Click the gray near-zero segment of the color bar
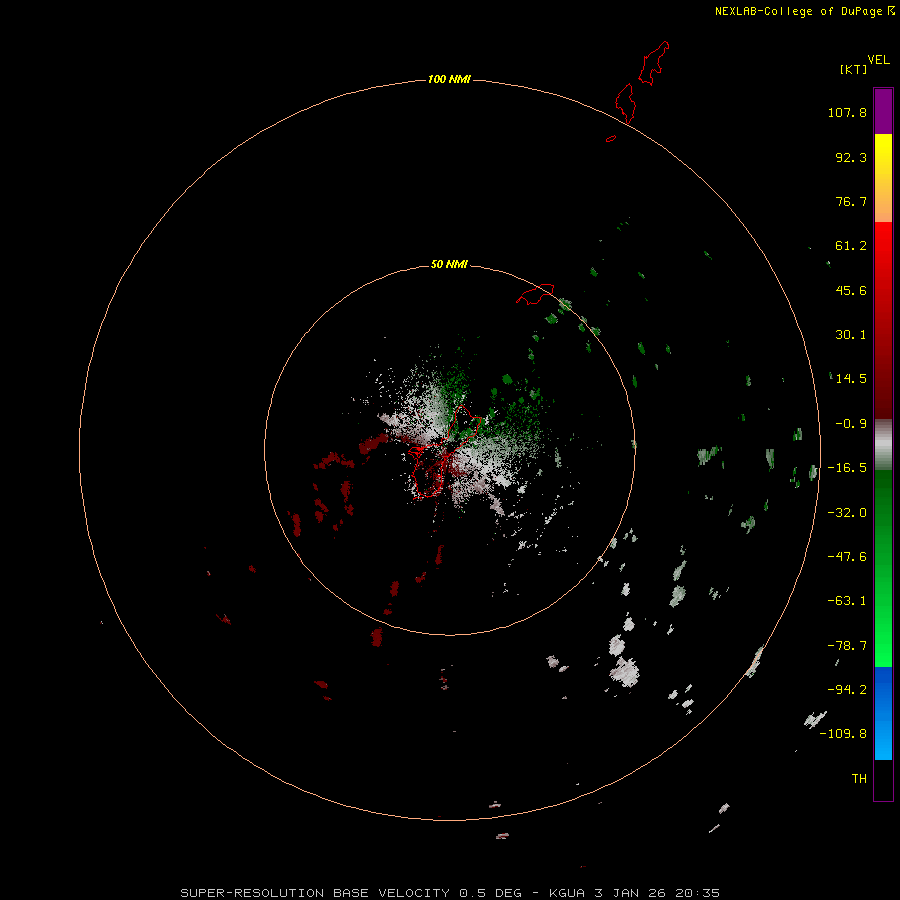The width and height of the screenshot is (900, 900). coord(883,445)
